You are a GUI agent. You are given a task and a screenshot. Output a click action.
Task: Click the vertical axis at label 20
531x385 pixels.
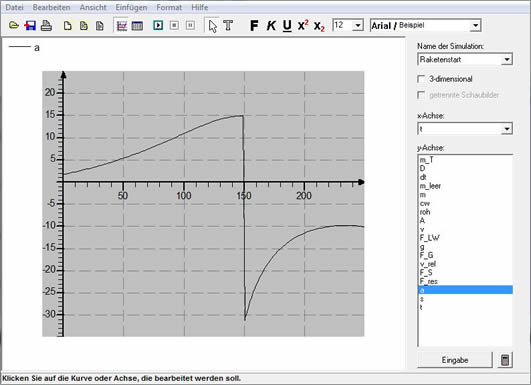click(x=50, y=92)
